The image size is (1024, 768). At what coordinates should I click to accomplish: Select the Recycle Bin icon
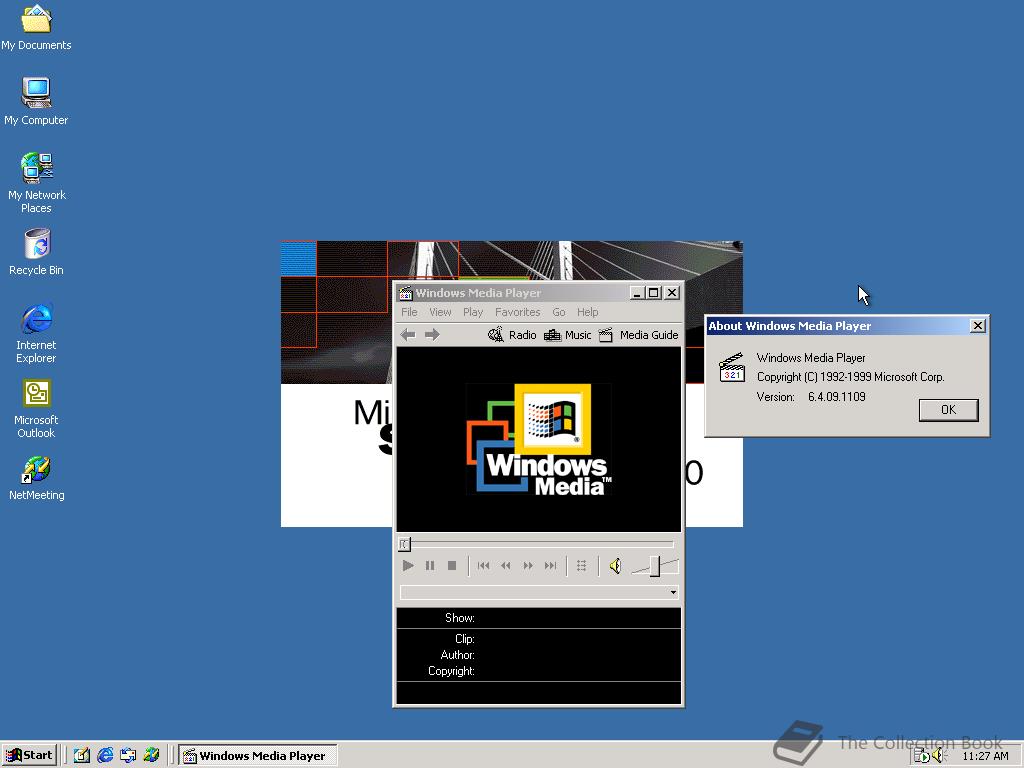[x=37, y=252]
